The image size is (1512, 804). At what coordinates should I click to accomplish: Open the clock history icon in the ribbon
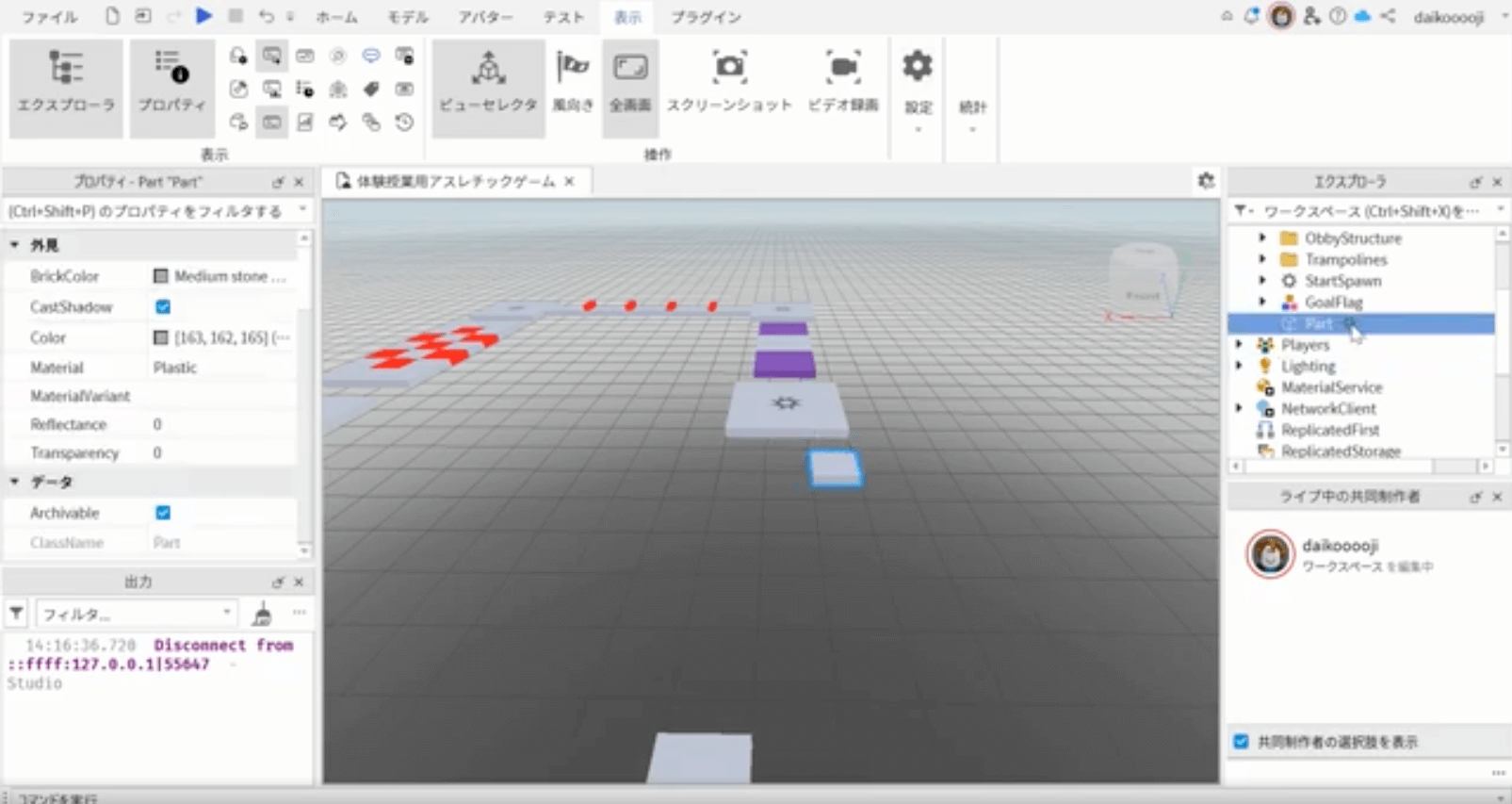[x=404, y=122]
